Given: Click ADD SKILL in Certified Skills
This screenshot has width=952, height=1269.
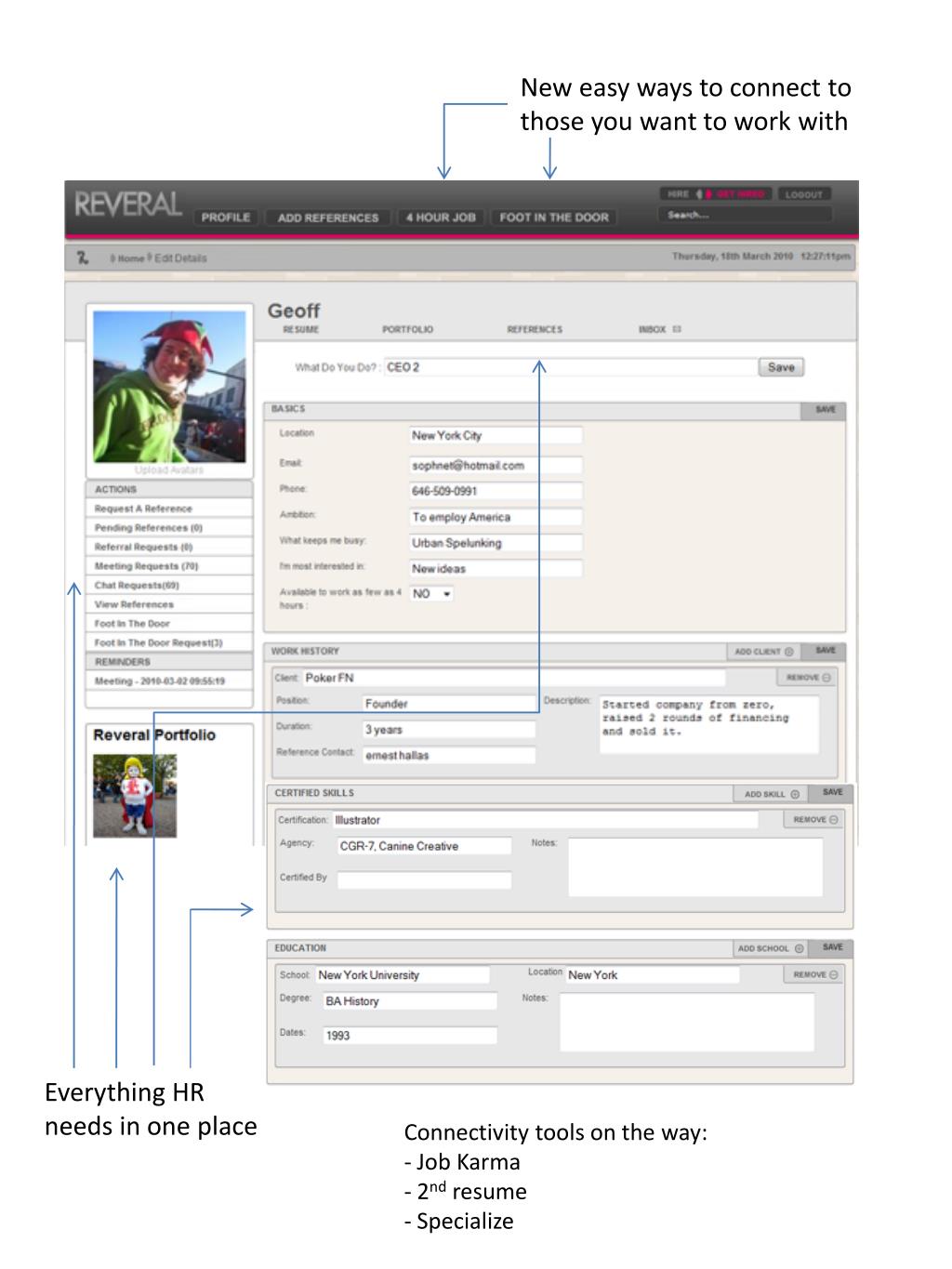Looking at the screenshot, I should tap(771, 794).
